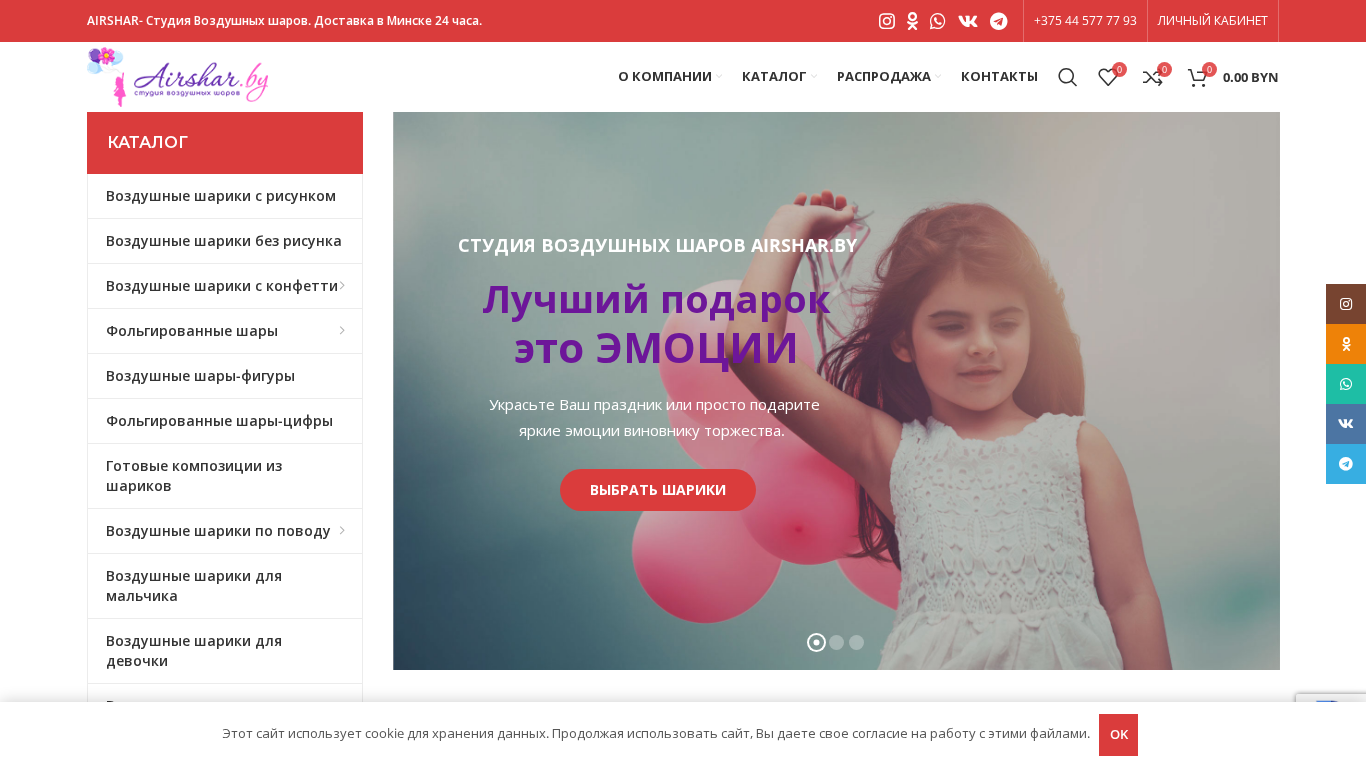Switch to the third banner slide dot

click(x=856, y=643)
